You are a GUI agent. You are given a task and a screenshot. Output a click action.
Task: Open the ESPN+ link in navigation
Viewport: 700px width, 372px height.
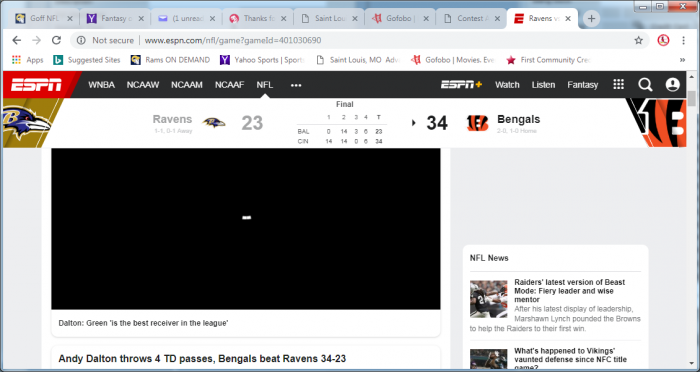(461, 84)
